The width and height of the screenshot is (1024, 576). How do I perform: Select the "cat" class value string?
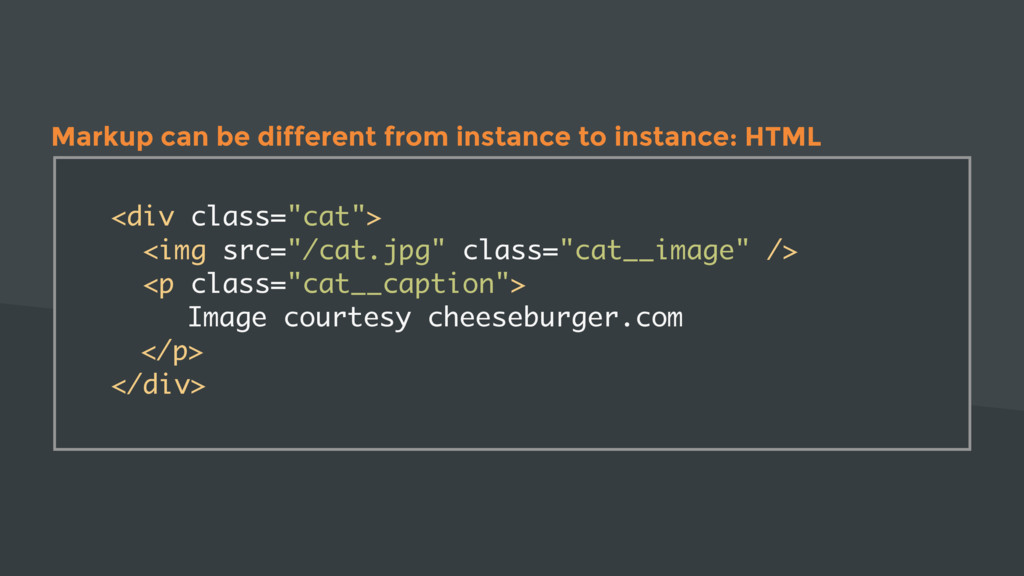click(x=326, y=216)
